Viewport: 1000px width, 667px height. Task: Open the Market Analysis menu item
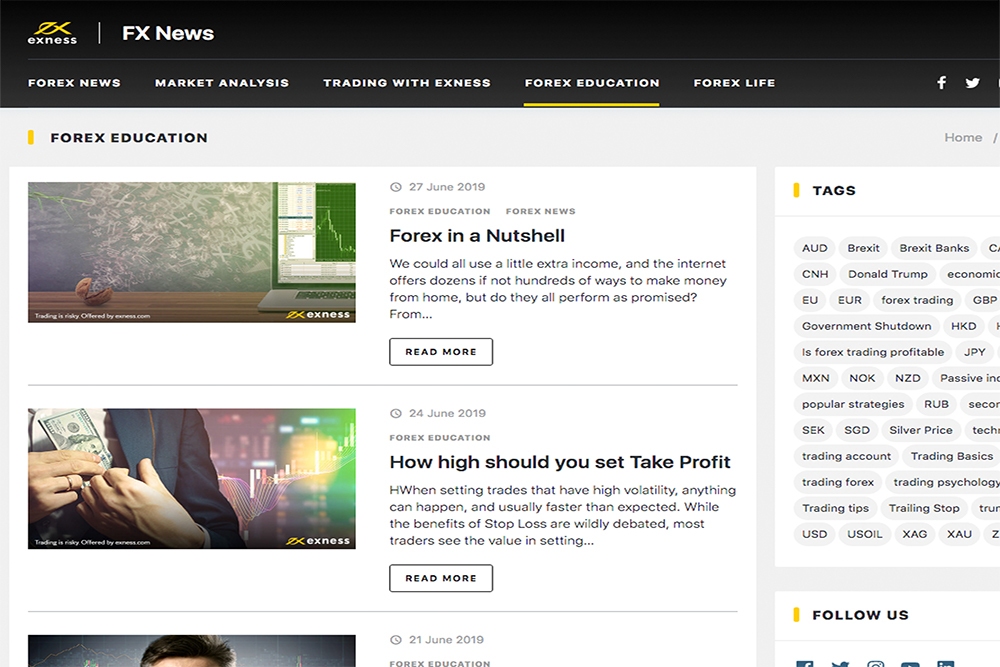tap(221, 83)
